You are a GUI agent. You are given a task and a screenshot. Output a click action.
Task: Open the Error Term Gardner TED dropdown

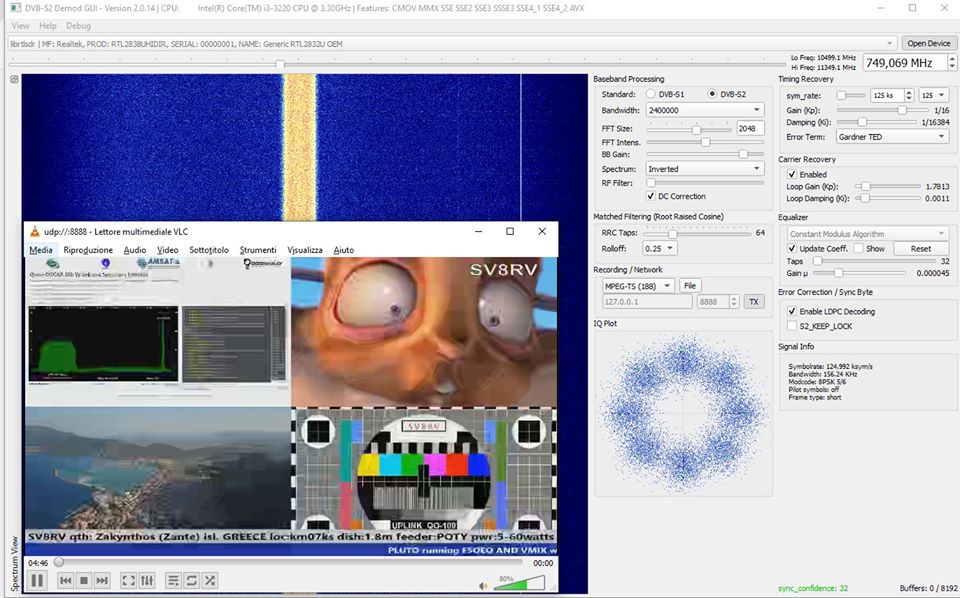[x=892, y=137]
